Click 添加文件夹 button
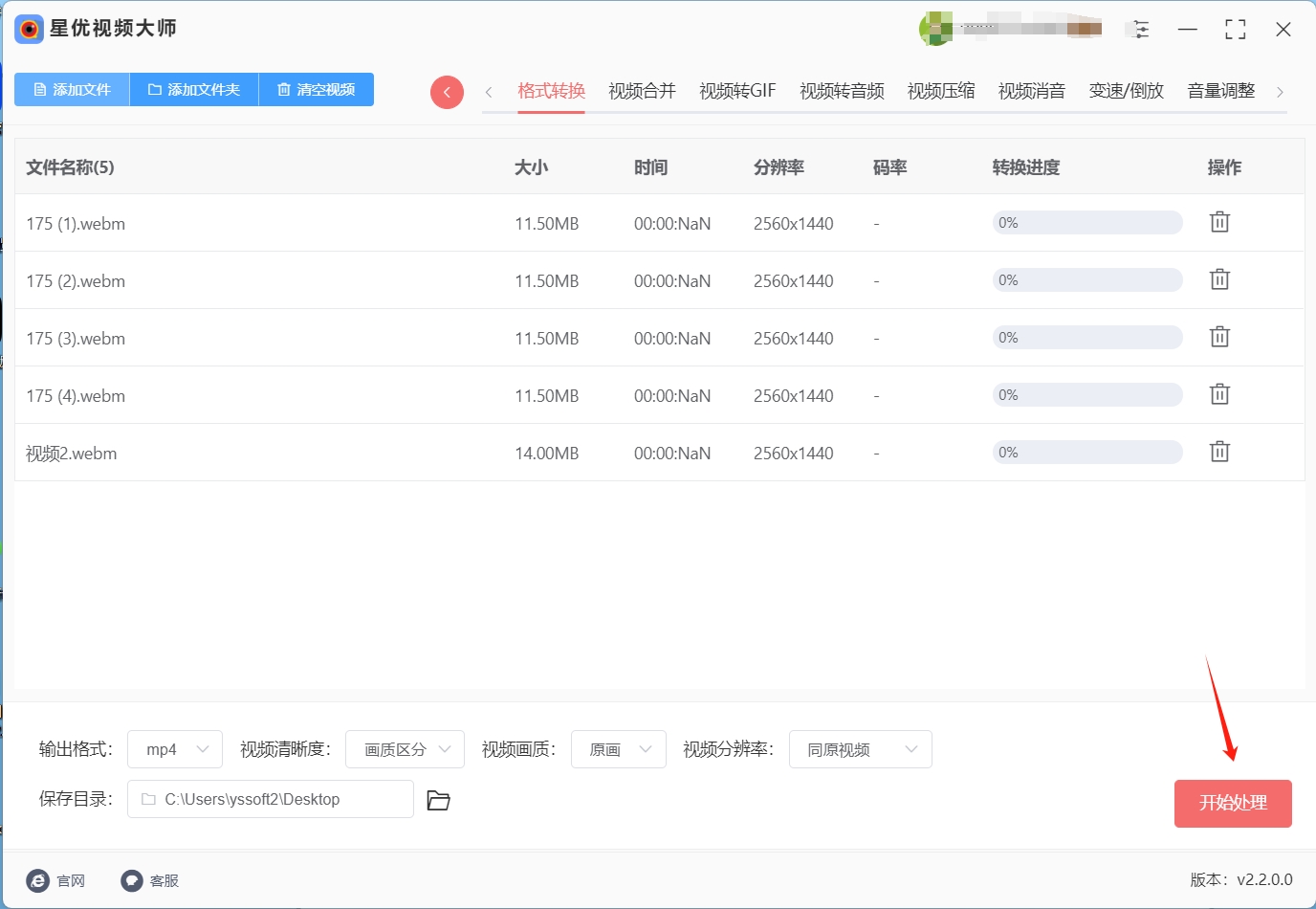 [194, 89]
